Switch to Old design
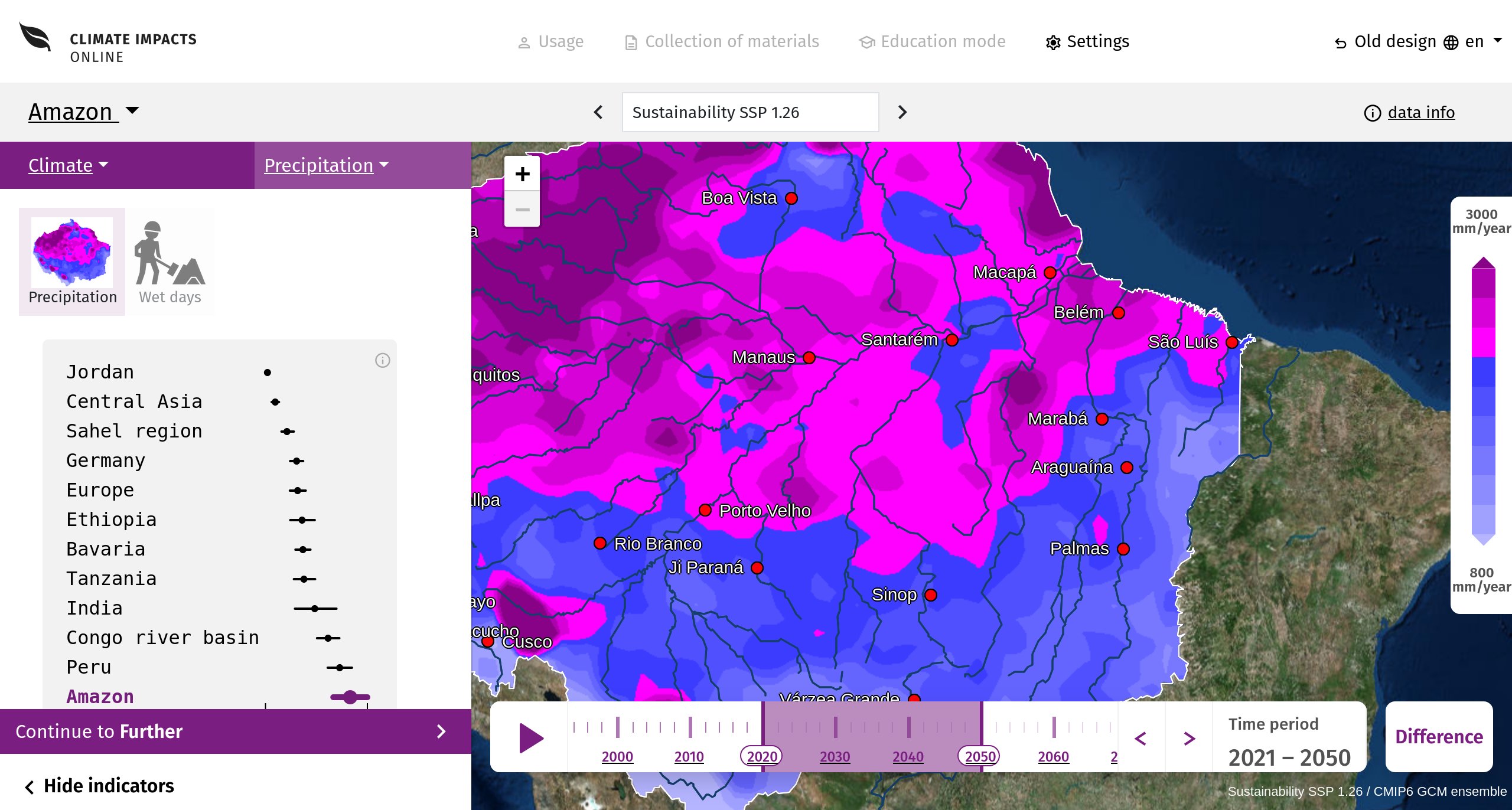The width and height of the screenshot is (1512, 810). [1385, 42]
